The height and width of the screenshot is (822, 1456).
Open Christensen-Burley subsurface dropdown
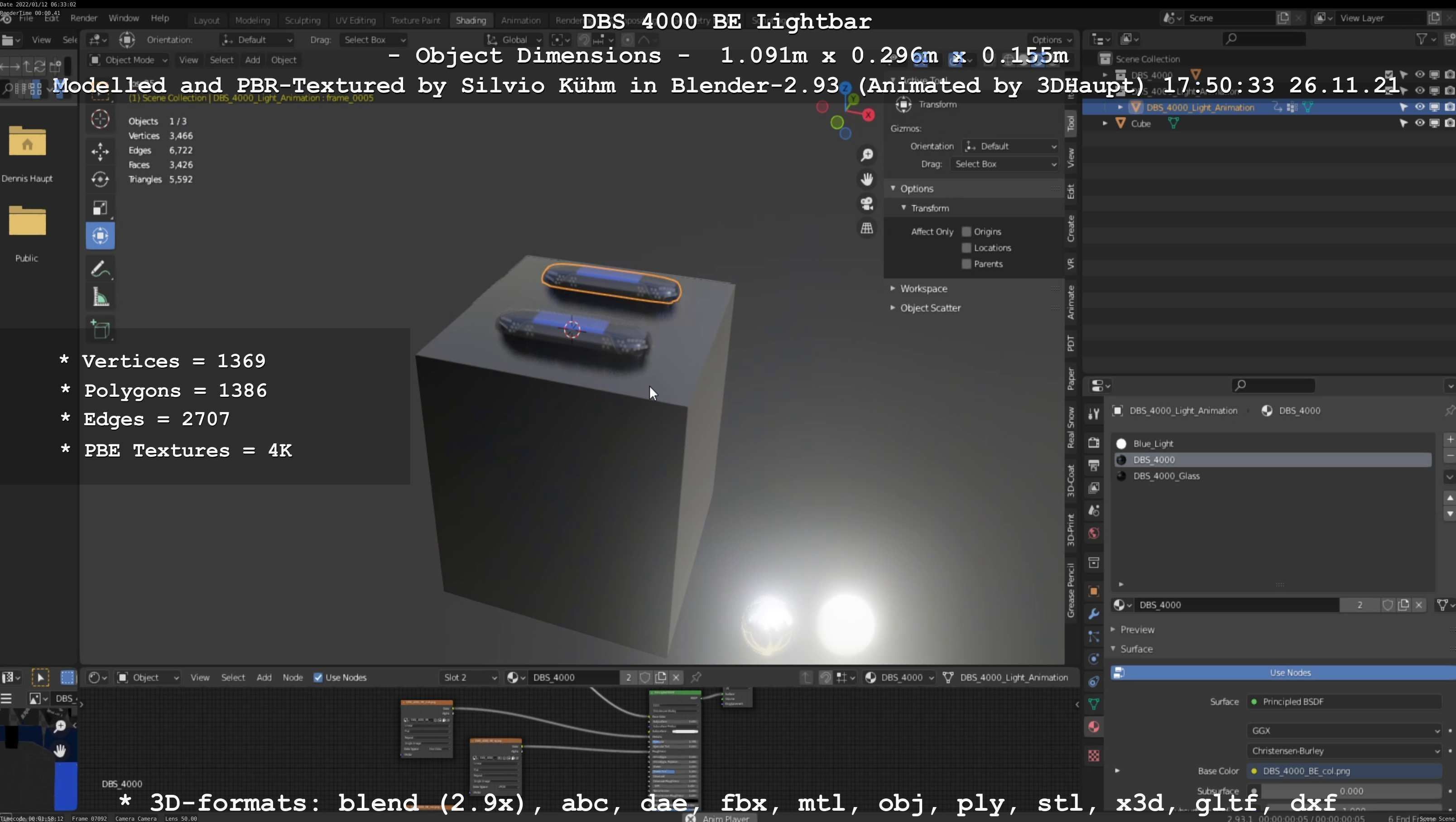point(1344,751)
